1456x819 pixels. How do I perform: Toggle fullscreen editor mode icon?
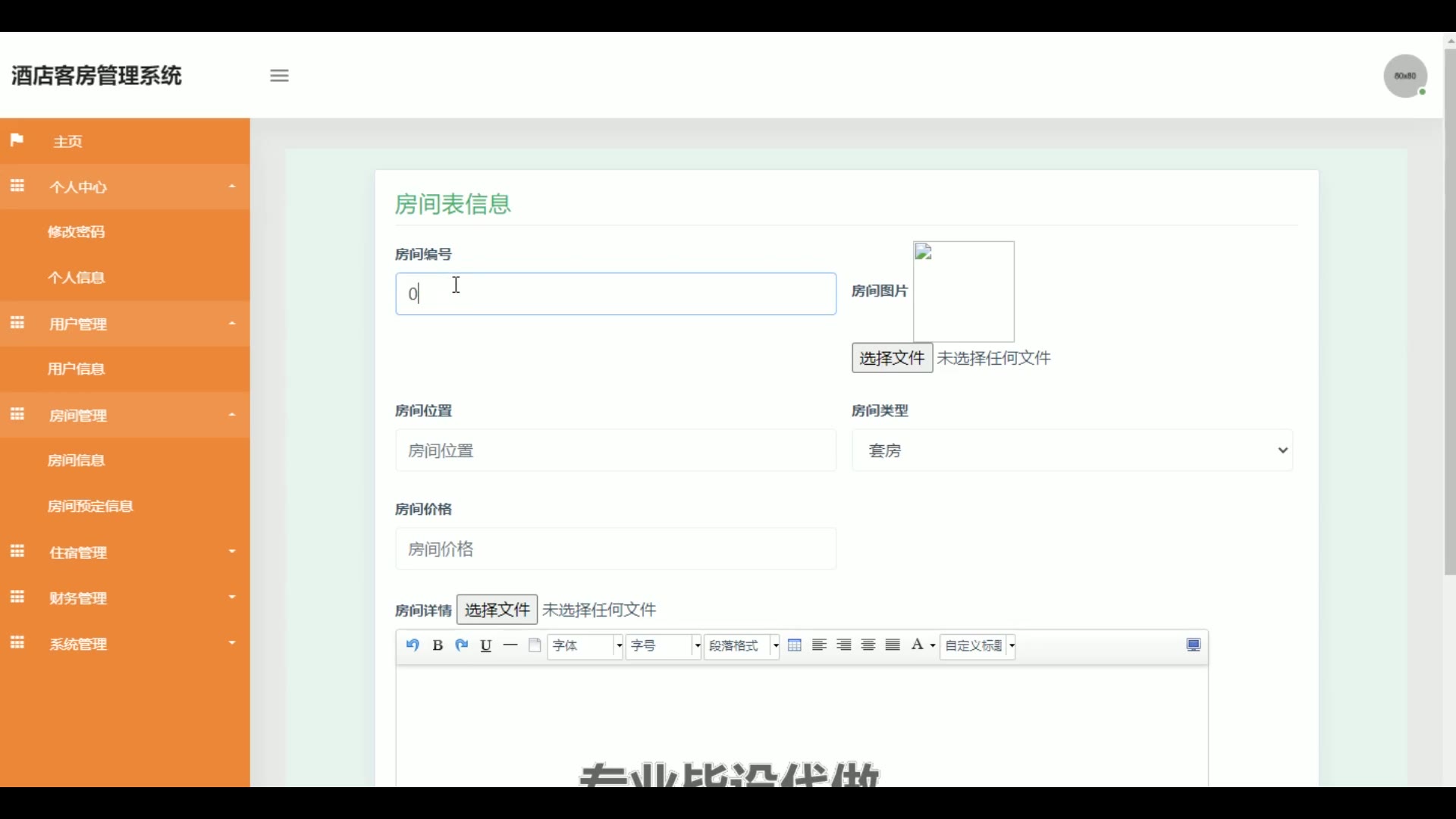[1193, 645]
